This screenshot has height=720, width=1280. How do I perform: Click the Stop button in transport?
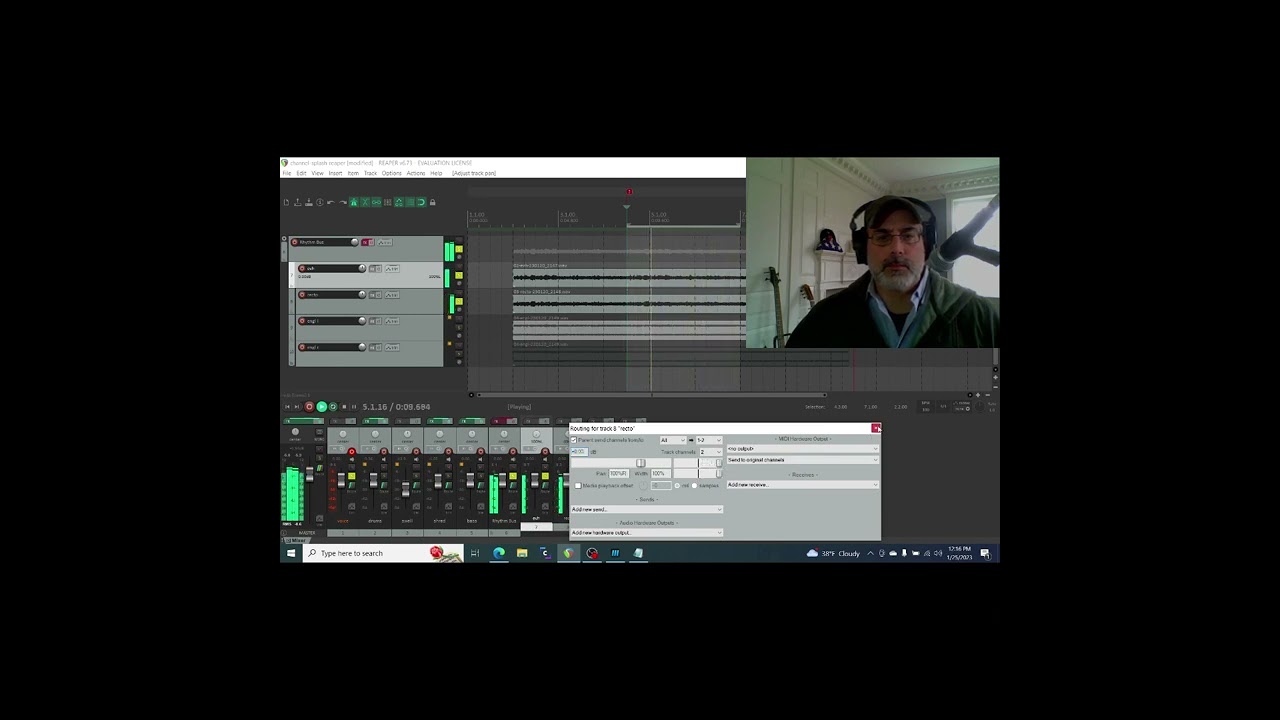pos(344,407)
